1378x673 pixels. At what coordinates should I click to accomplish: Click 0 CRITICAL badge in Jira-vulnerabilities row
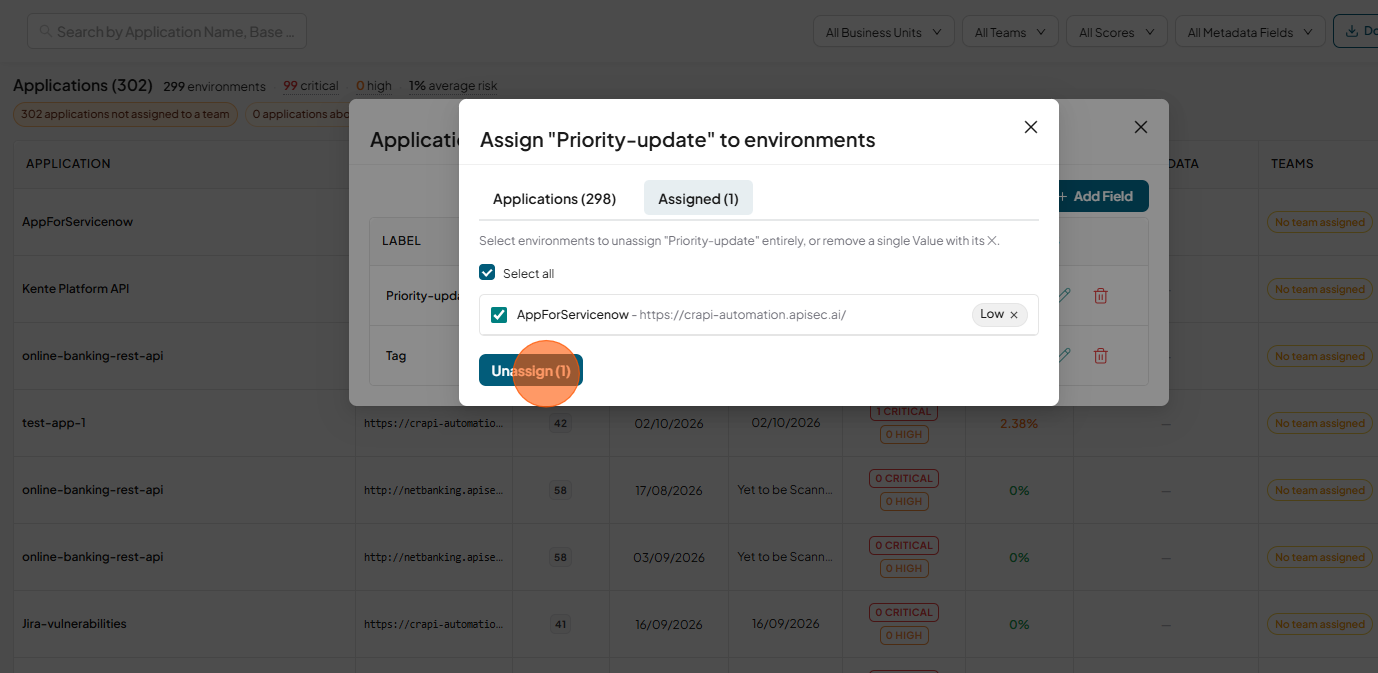coord(904,612)
